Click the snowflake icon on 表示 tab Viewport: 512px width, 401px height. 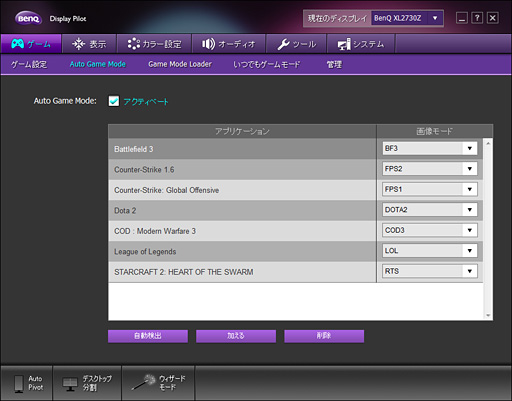tap(79, 44)
